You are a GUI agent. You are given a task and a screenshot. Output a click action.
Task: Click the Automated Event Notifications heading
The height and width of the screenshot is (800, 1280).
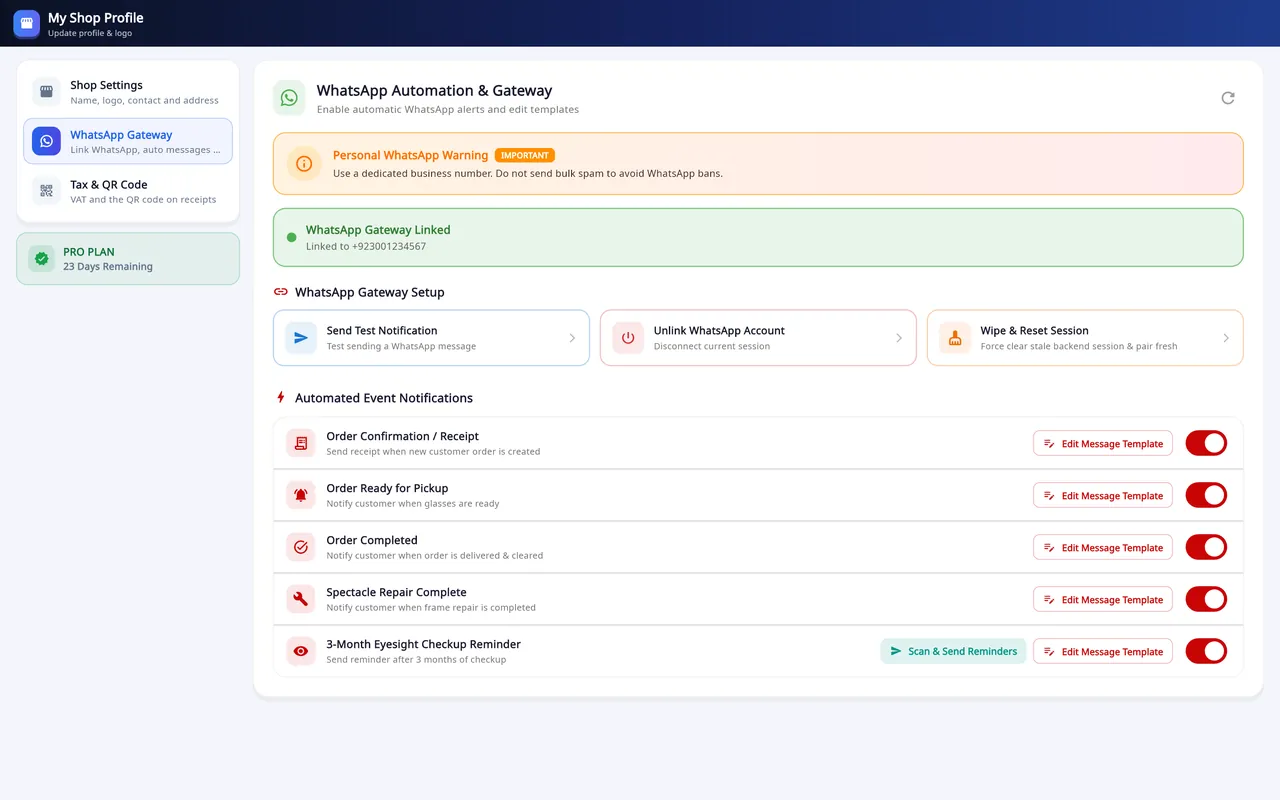(x=384, y=398)
